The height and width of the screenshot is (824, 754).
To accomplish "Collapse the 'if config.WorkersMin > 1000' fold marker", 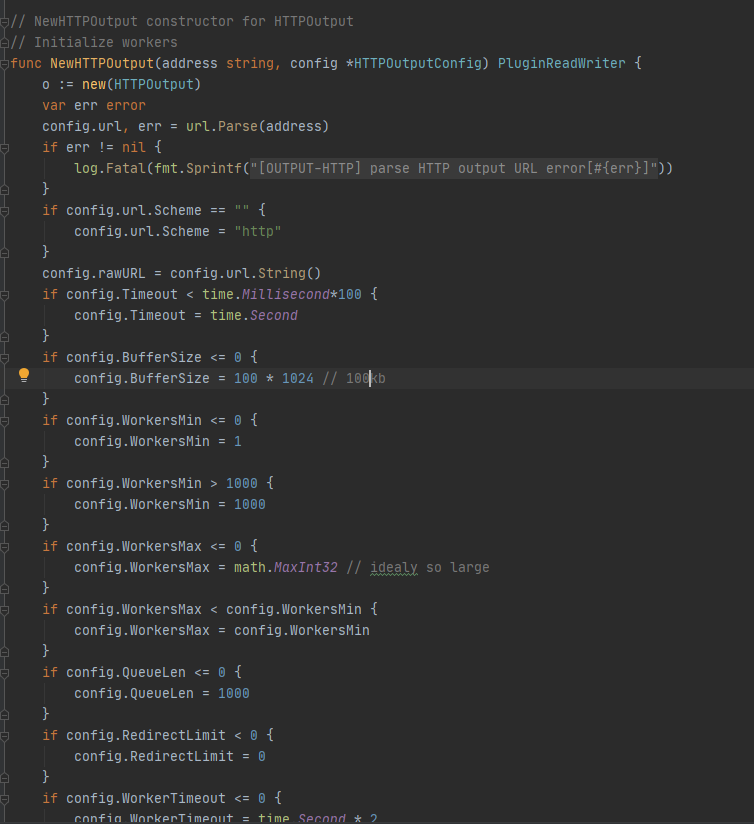I will pyautogui.click(x=4, y=485).
